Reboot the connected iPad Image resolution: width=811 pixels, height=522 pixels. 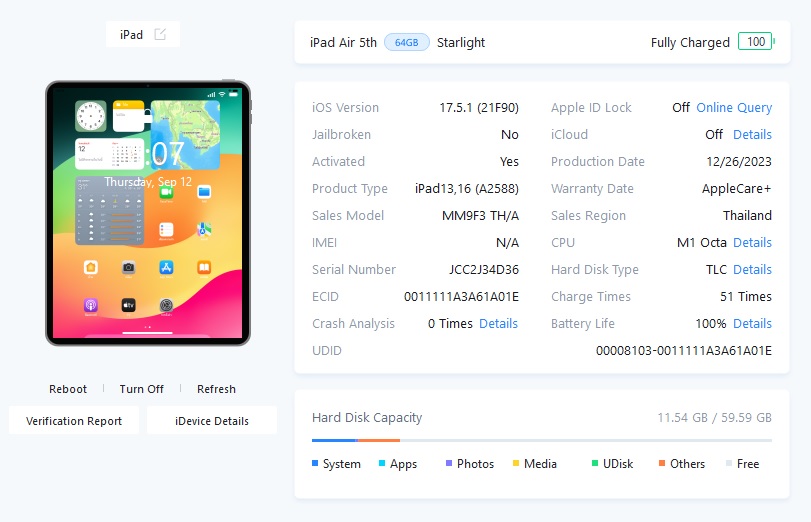[x=68, y=389]
